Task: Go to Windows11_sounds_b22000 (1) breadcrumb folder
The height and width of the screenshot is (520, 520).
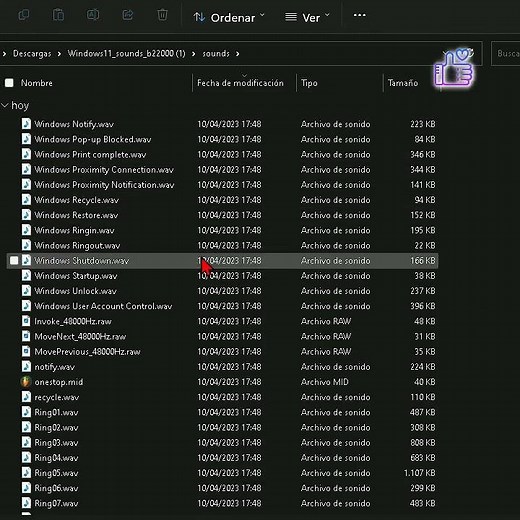Action: click(x=126, y=53)
